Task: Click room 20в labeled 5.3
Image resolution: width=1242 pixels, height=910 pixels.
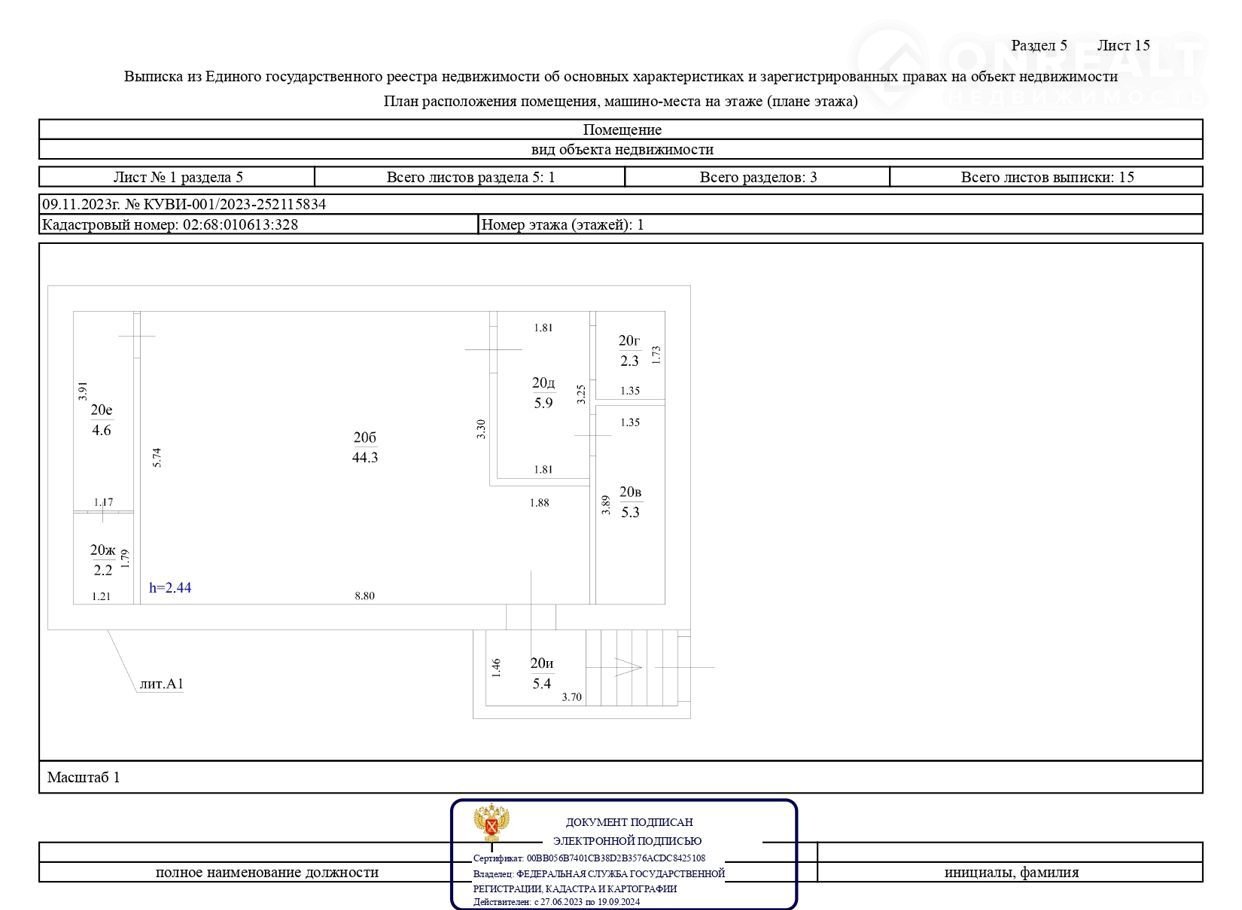Action: click(x=630, y=503)
